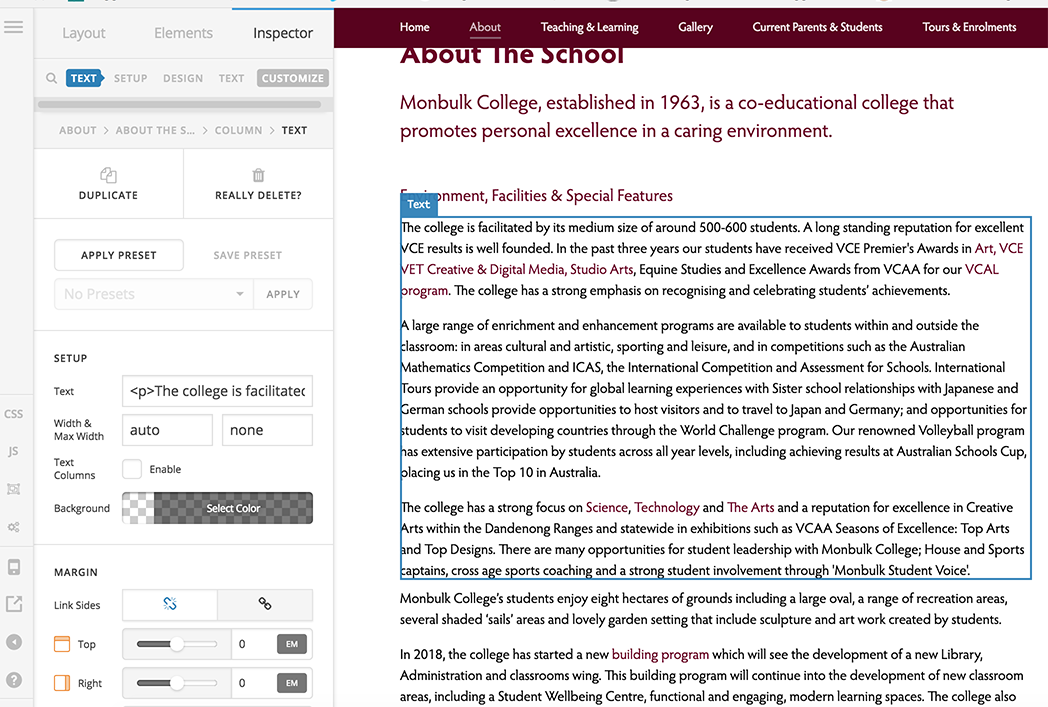Open the JS editor in sidebar

[13, 452]
